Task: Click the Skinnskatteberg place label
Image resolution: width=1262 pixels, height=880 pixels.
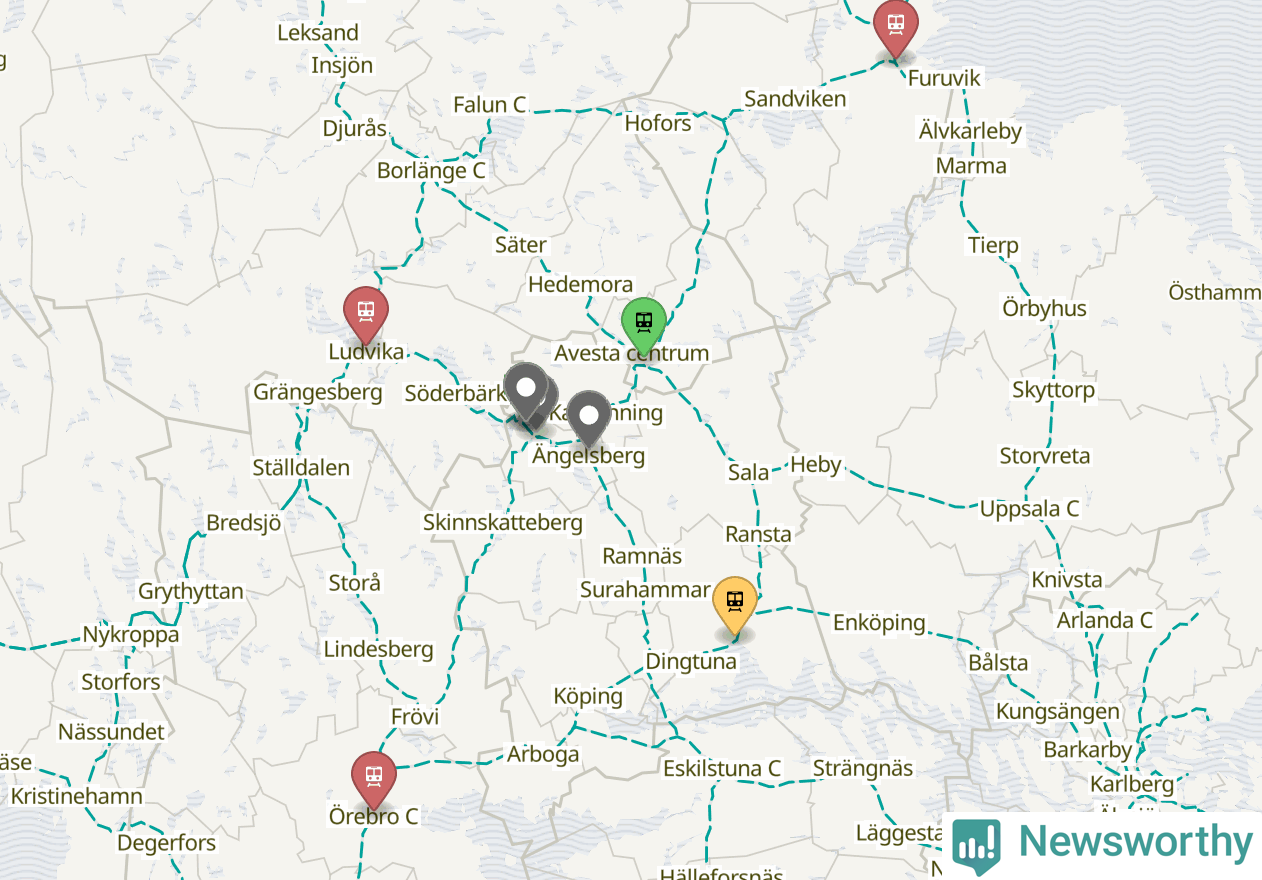Action: pos(502,523)
